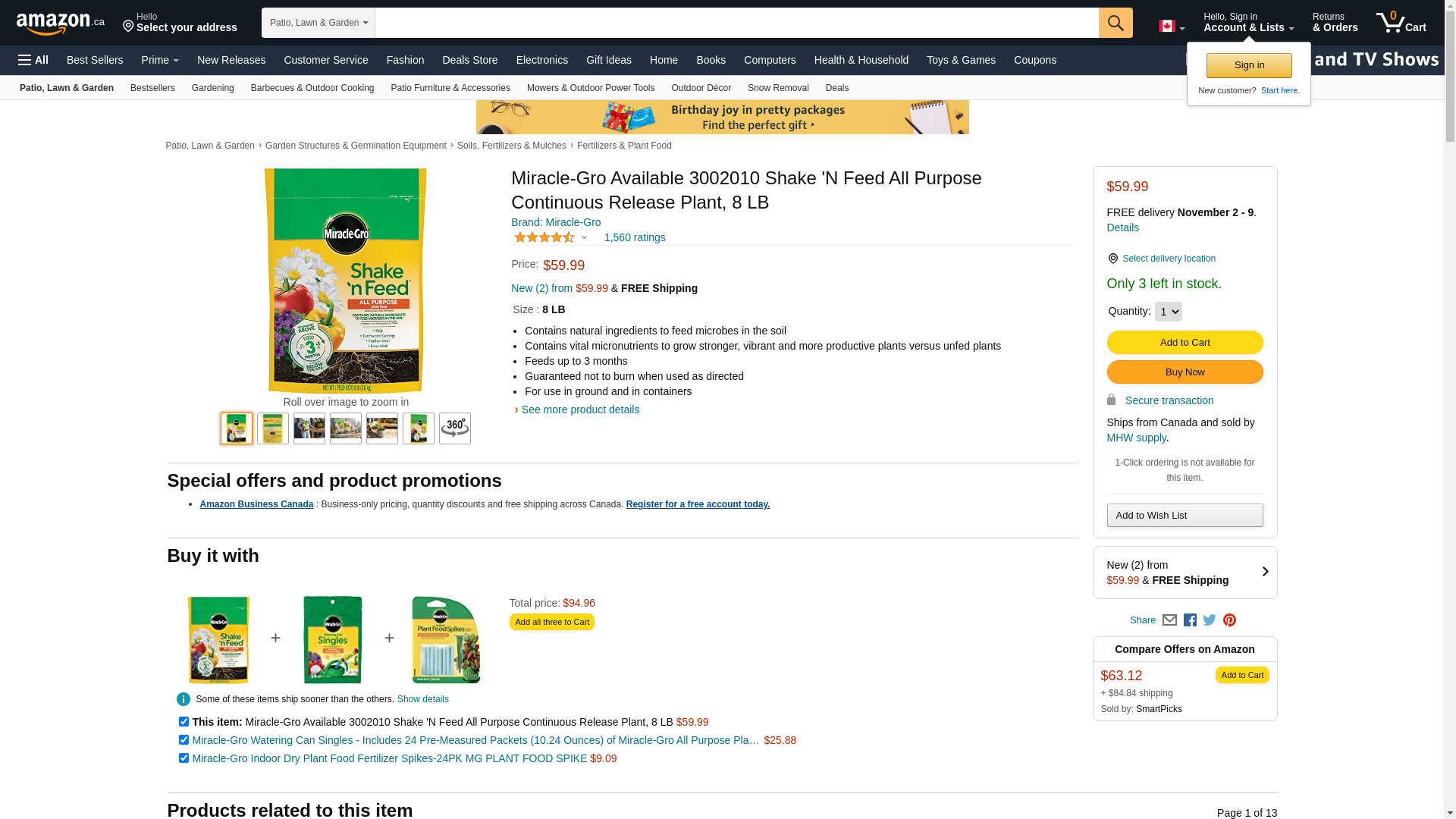
Task: Open the Quantity dropdown
Action: click(1168, 312)
